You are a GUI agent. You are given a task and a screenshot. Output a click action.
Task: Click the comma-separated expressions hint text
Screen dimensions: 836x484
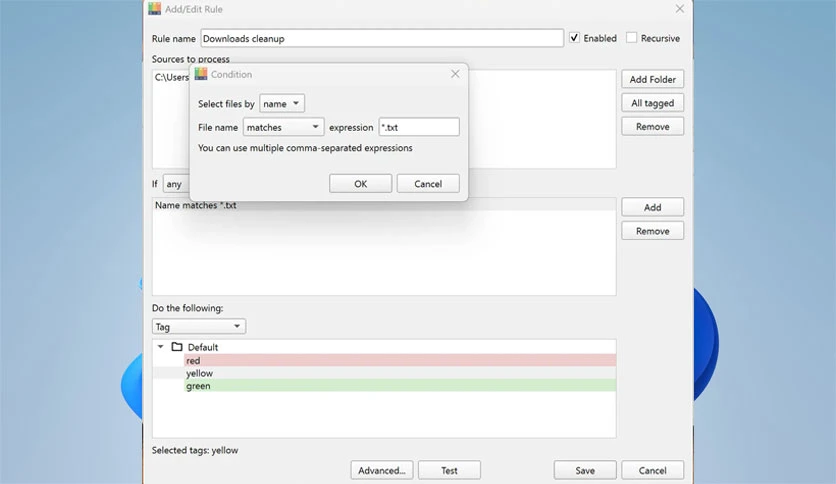pos(305,148)
